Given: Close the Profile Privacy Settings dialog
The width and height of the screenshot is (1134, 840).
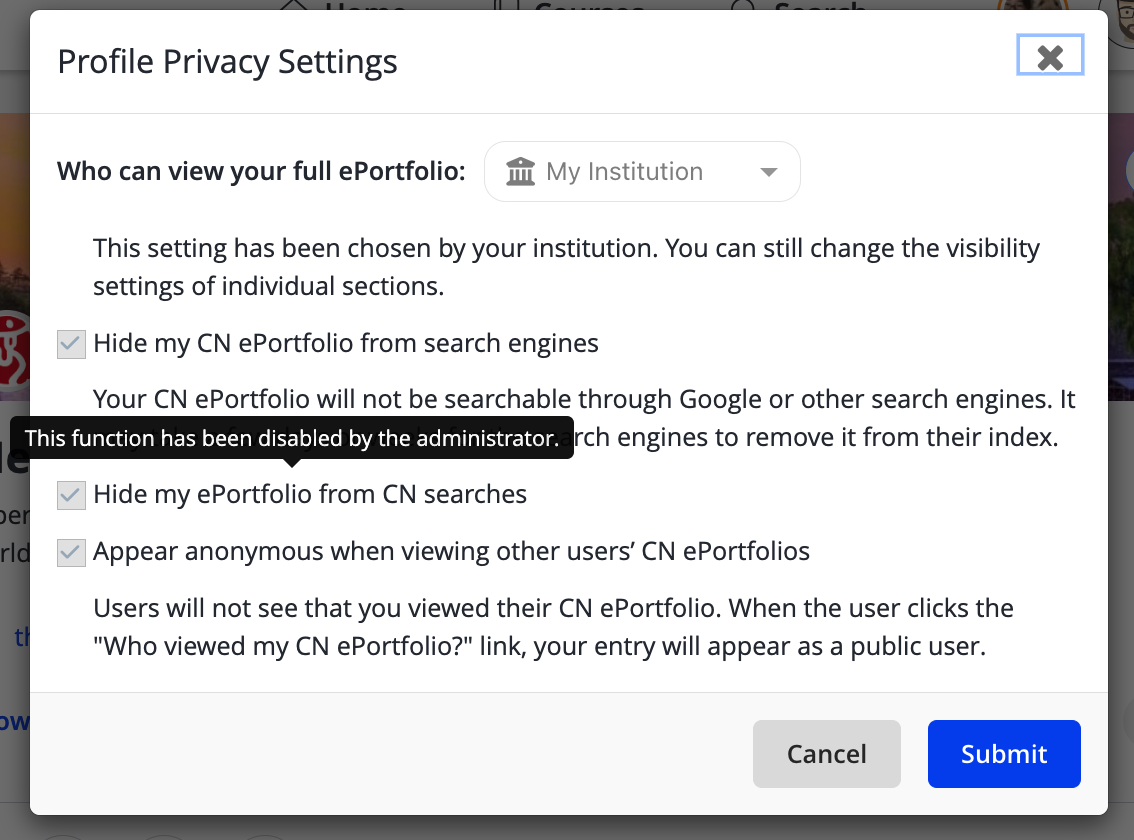Looking at the screenshot, I should click(1049, 55).
